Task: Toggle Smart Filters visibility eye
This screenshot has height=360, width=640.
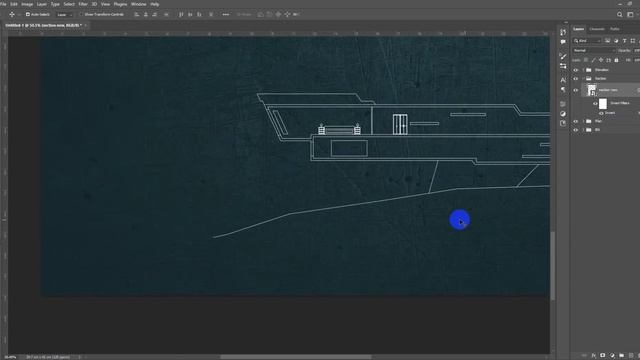Action: 595,103
